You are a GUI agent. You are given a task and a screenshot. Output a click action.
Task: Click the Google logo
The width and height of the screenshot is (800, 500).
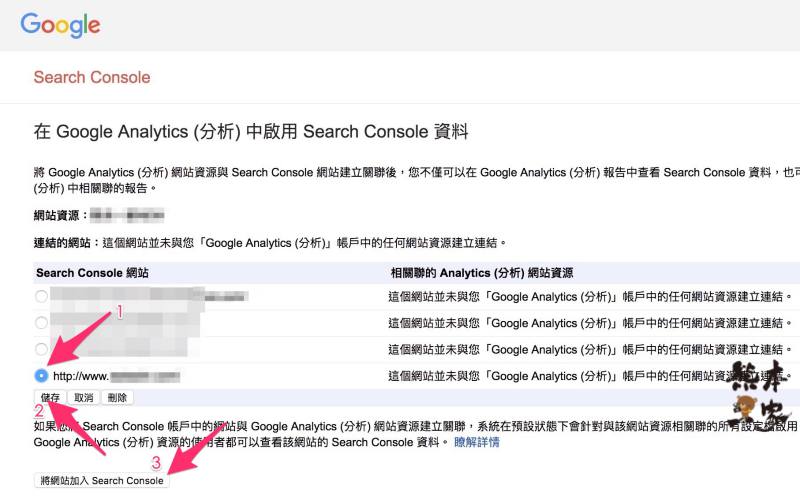coord(60,25)
